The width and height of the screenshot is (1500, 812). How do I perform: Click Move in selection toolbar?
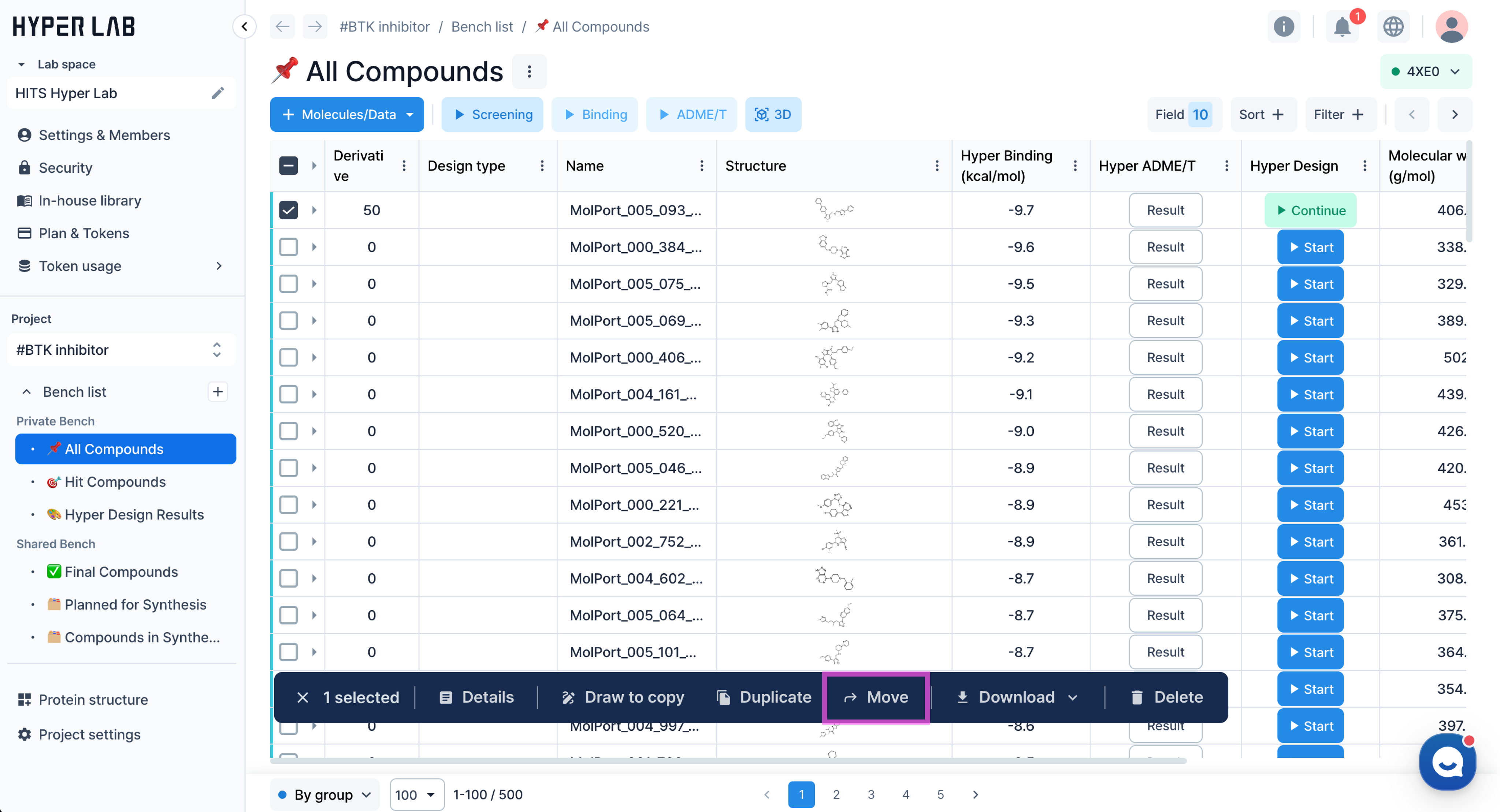click(x=876, y=697)
